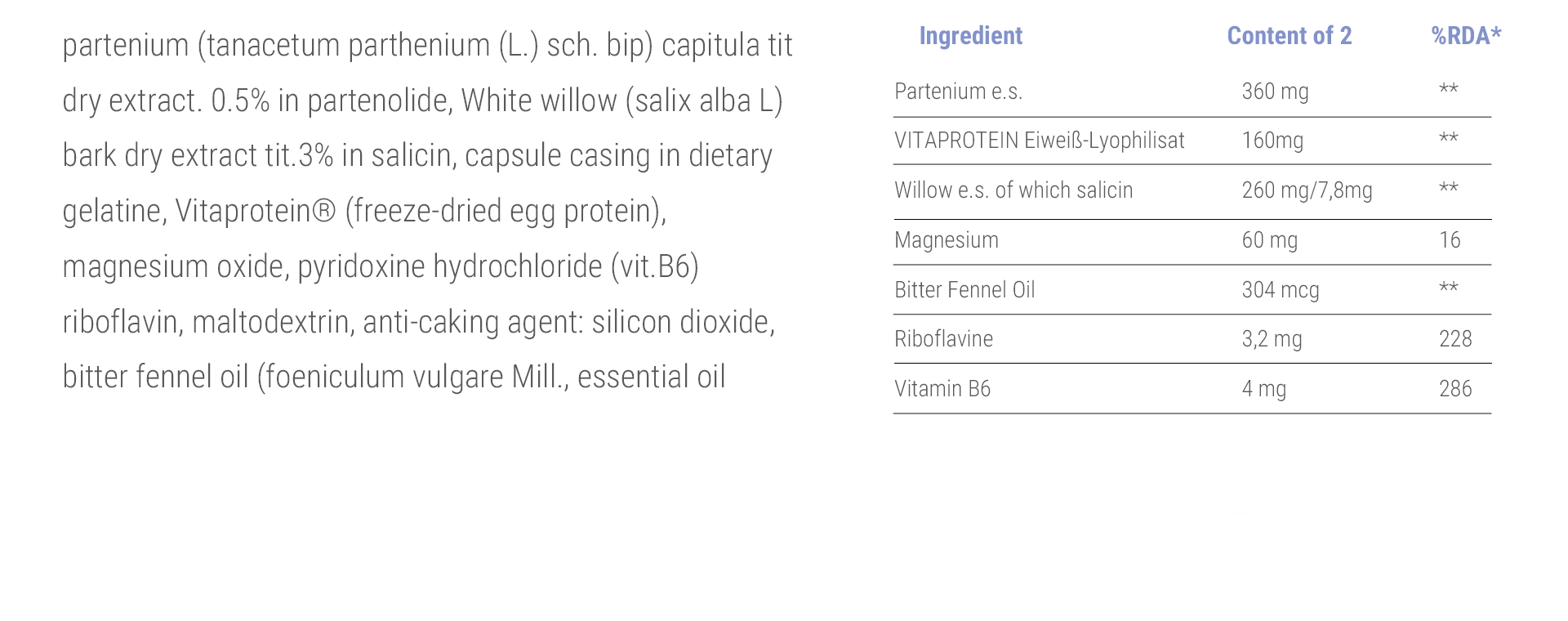Select the "260 mg/7,8mg" content value

point(1307,190)
